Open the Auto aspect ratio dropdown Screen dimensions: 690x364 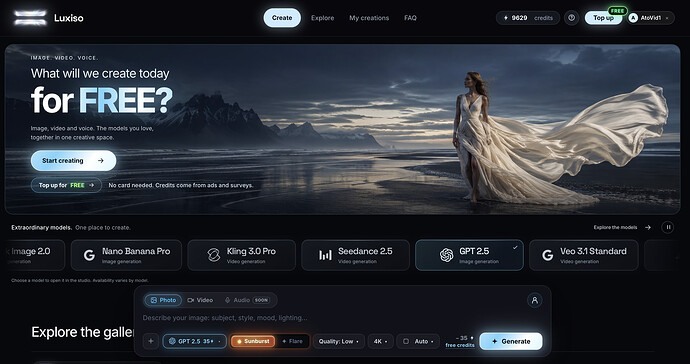coord(418,341)
